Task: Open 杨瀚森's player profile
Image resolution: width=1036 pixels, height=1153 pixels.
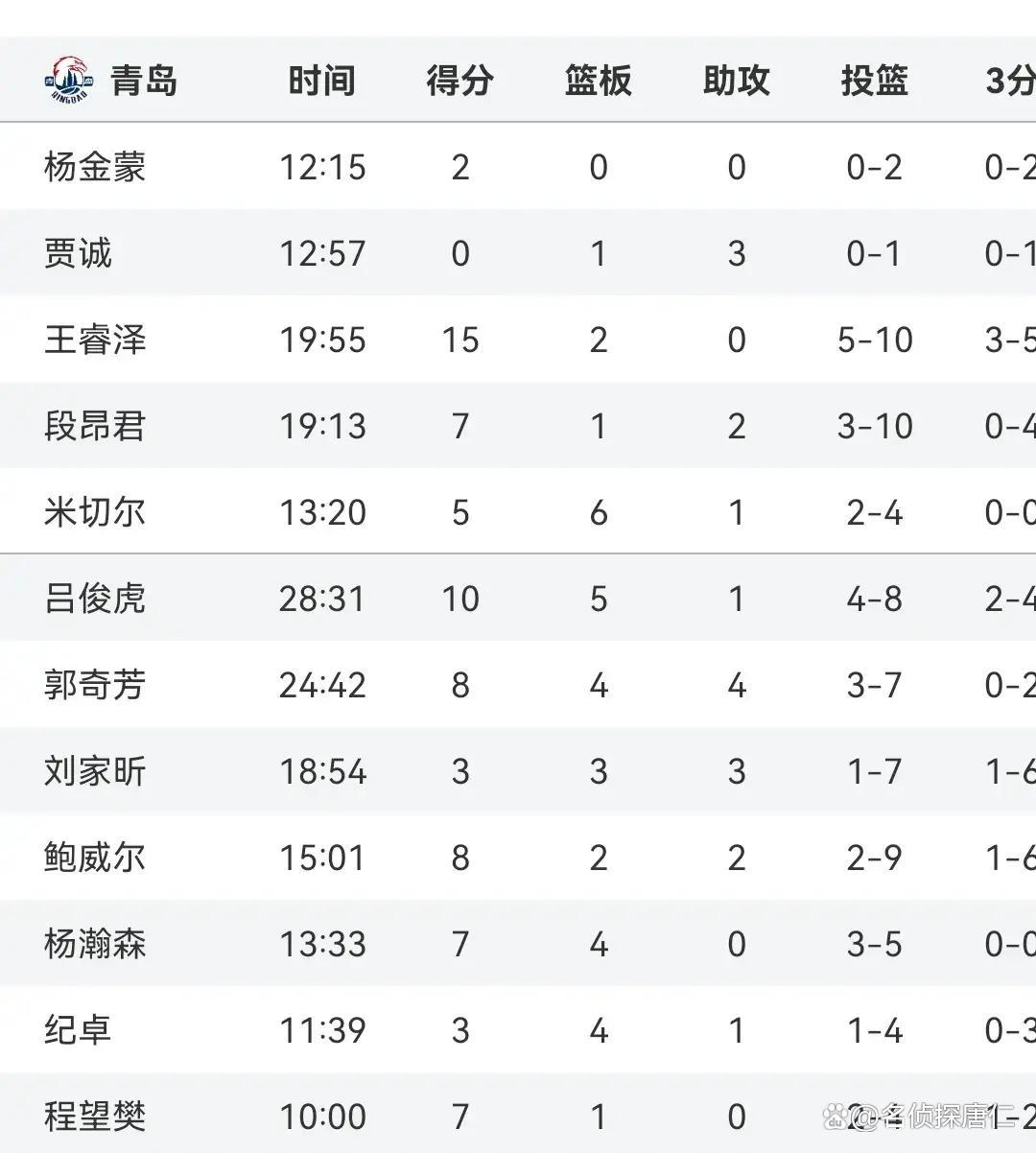Action: (94, 944)
